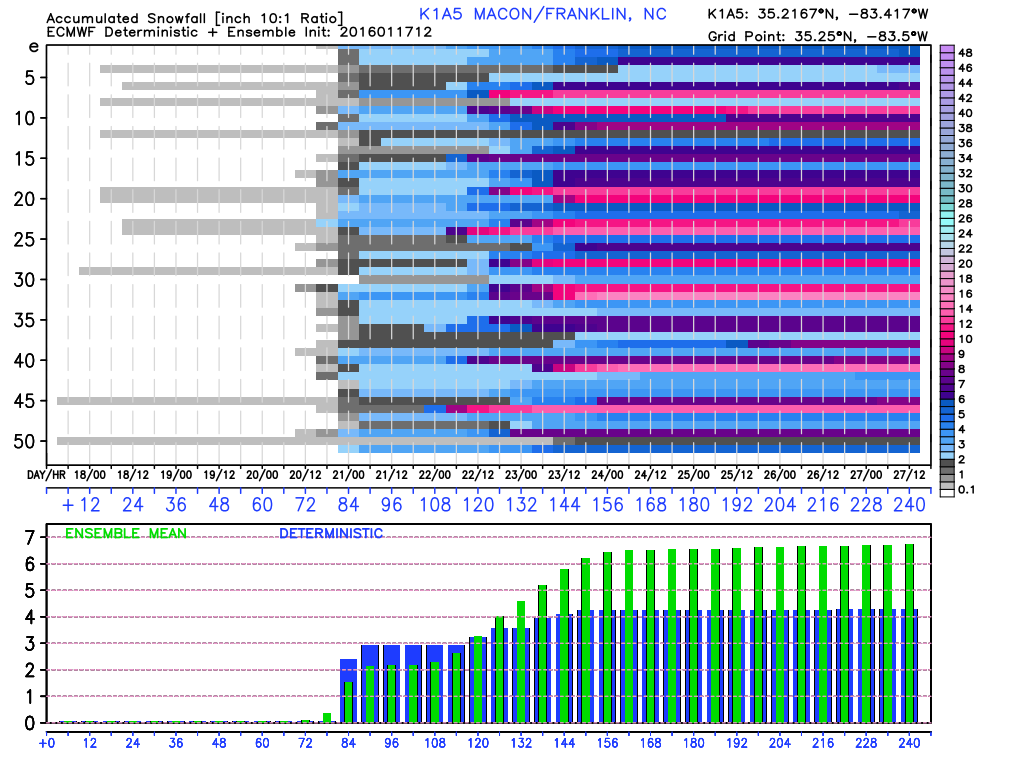Click the "Accumulated Snowfall [inch 10:1 Ratio]" title

pyautogui.click(x=195, y=18)
